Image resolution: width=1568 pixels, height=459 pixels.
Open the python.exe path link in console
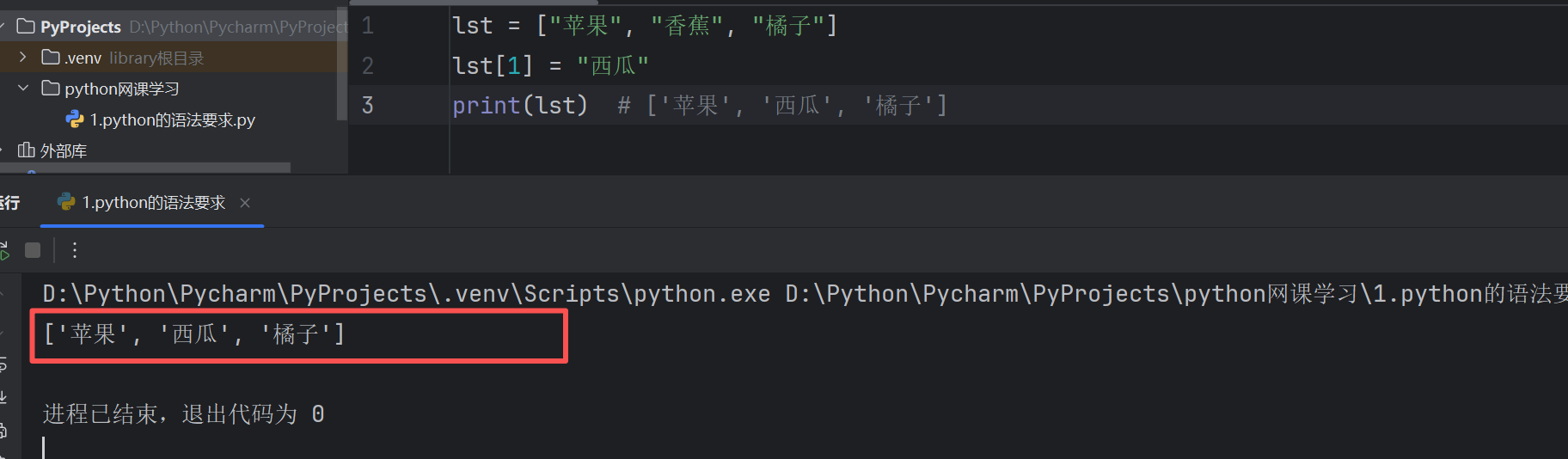(x=407, y=294)
